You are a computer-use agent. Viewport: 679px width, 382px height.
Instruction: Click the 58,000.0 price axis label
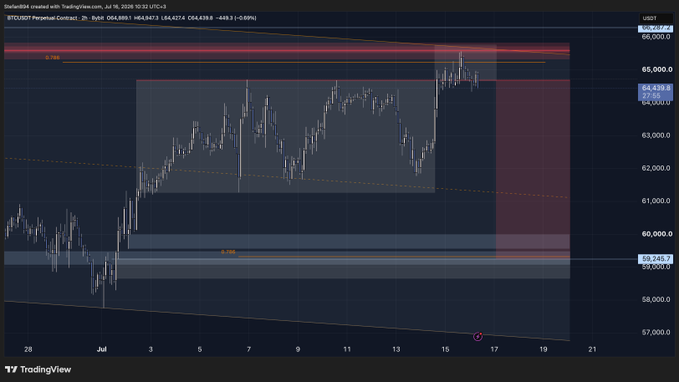[x=656, y=299]
